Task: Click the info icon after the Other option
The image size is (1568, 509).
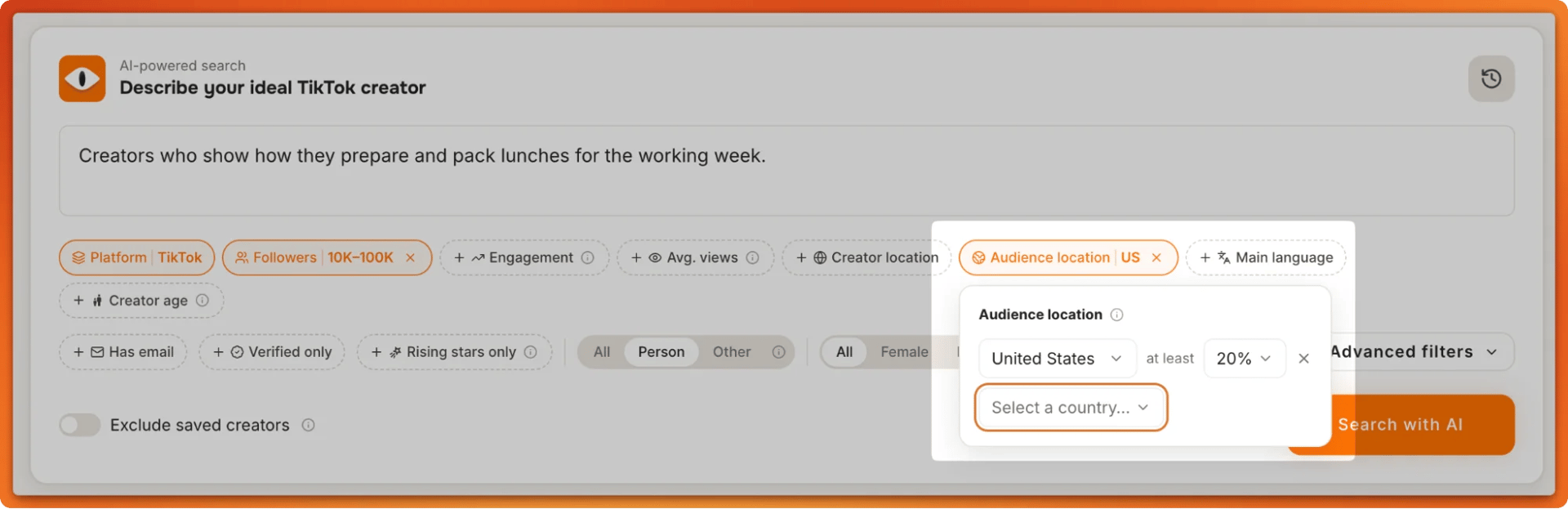Action: point(778,352)
